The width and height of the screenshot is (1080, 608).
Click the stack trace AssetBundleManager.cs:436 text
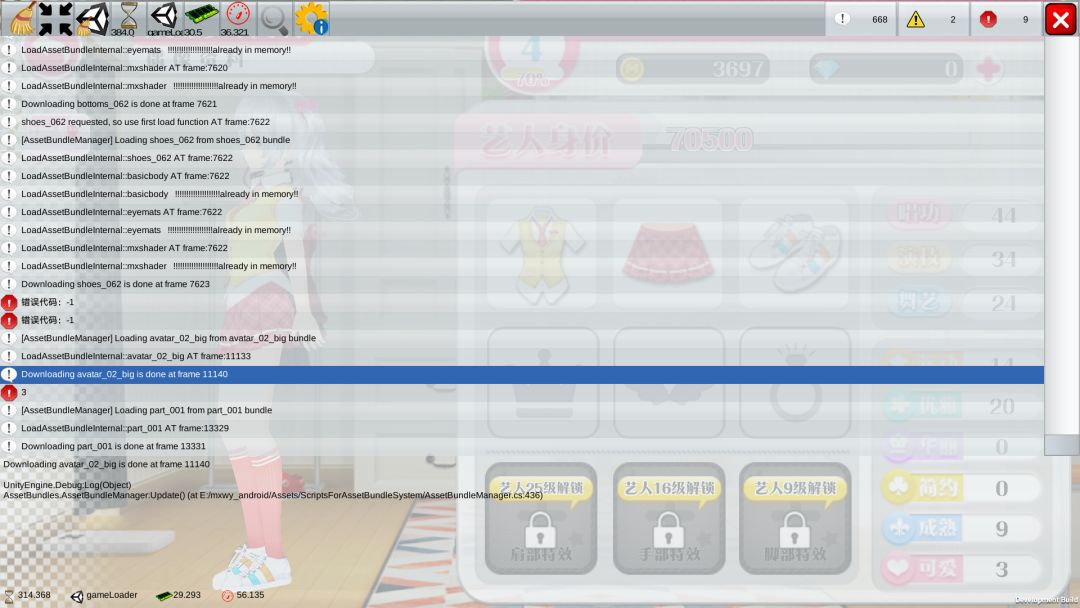(273, 495)
